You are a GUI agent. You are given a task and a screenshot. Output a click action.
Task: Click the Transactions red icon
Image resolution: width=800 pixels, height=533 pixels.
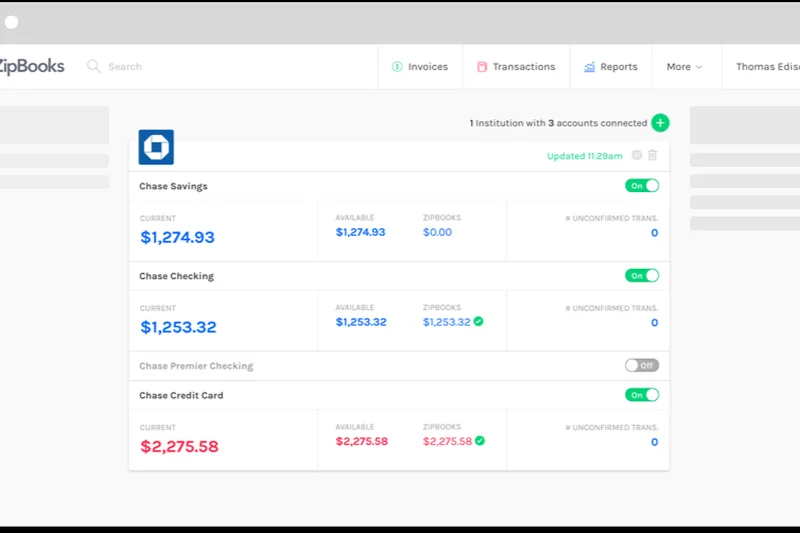(482, 67)
